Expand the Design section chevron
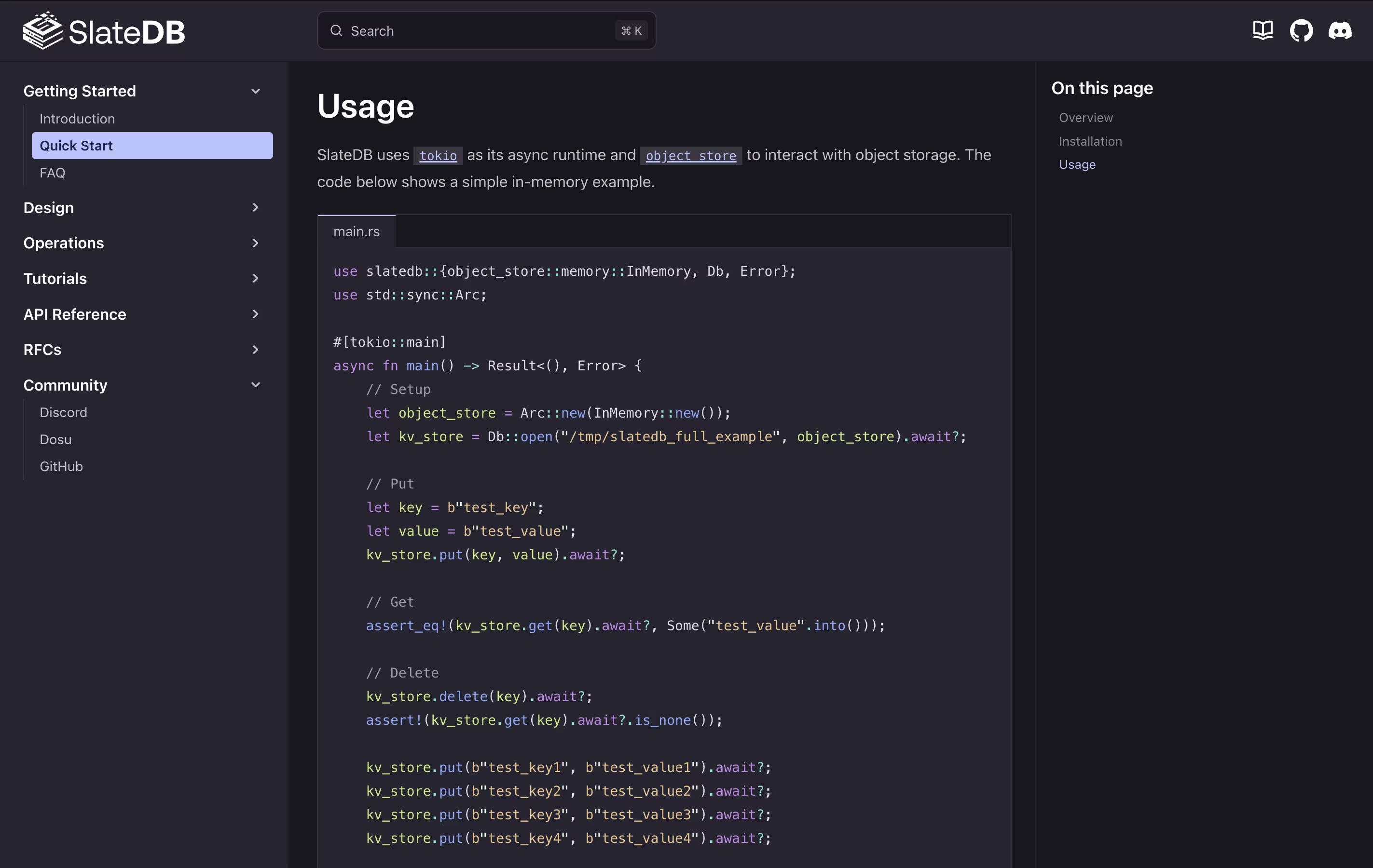This screenshot has height=868, width=1373. 255,207
